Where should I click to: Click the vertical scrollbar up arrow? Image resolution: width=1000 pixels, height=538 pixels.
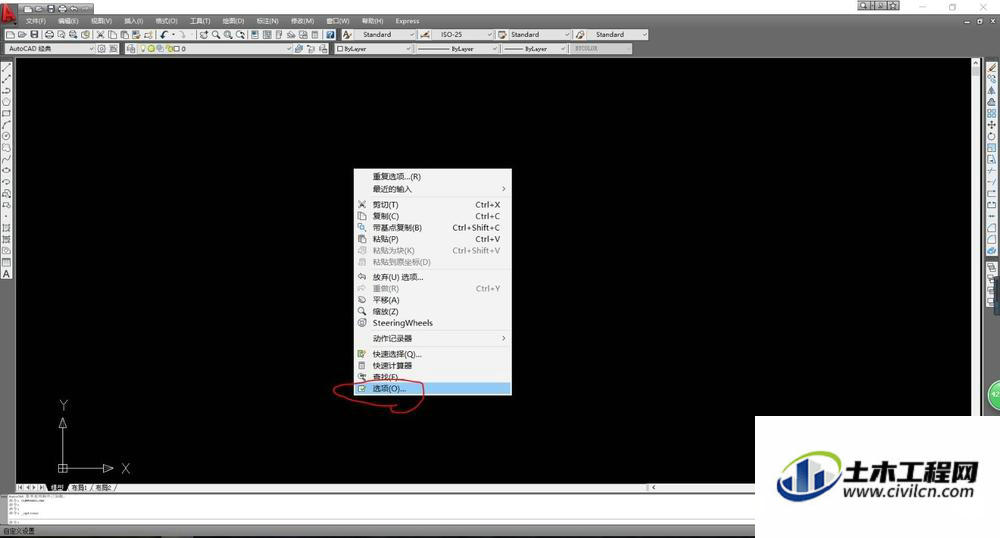[976, 62]
